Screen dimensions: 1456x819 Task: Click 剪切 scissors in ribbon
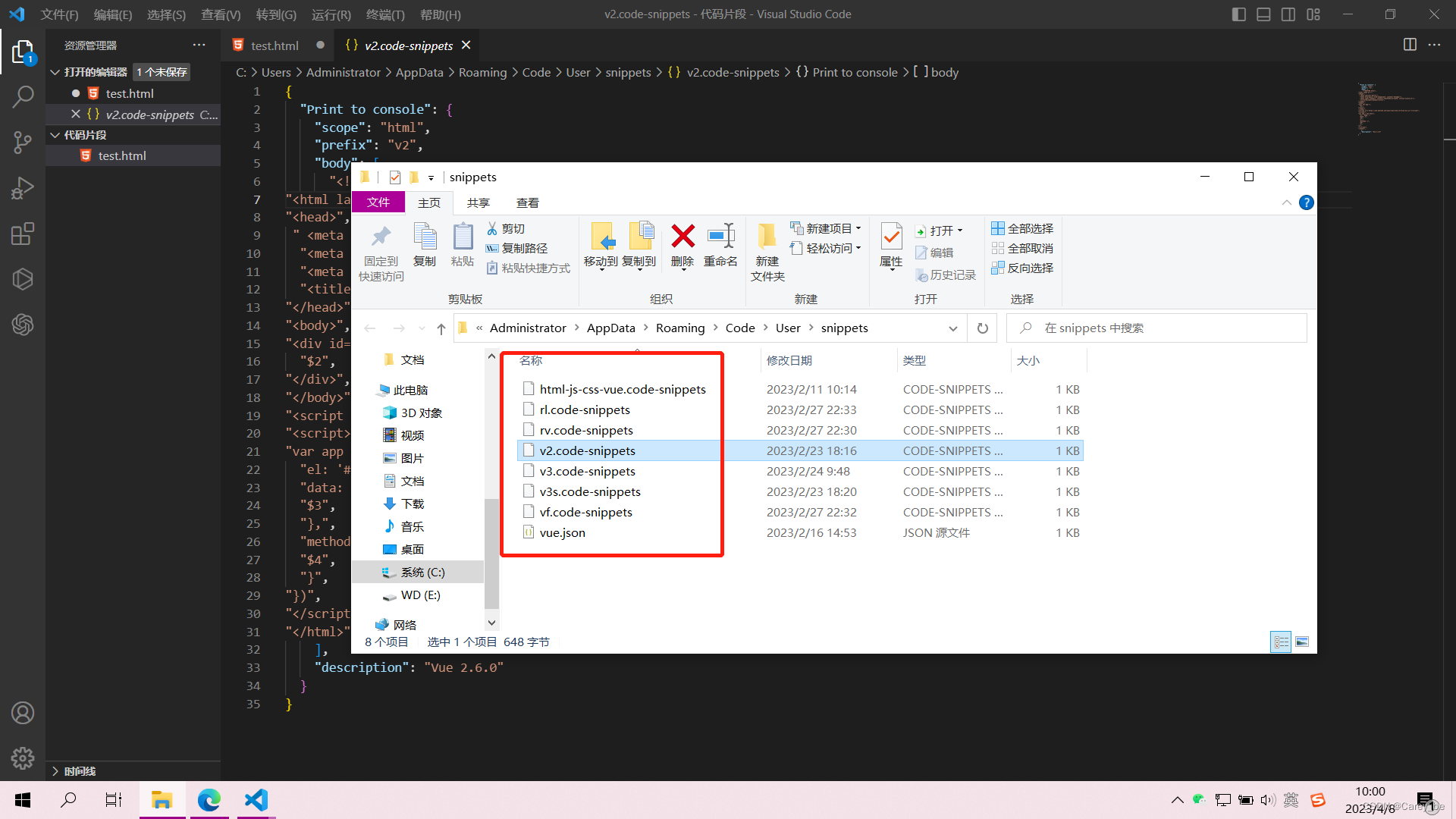tap(506, 228)
